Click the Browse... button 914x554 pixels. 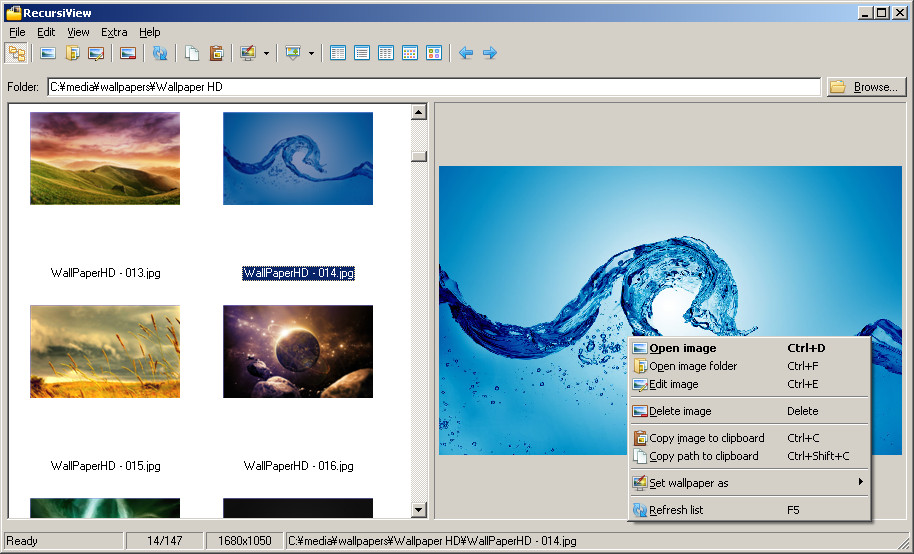coord(866,87)
